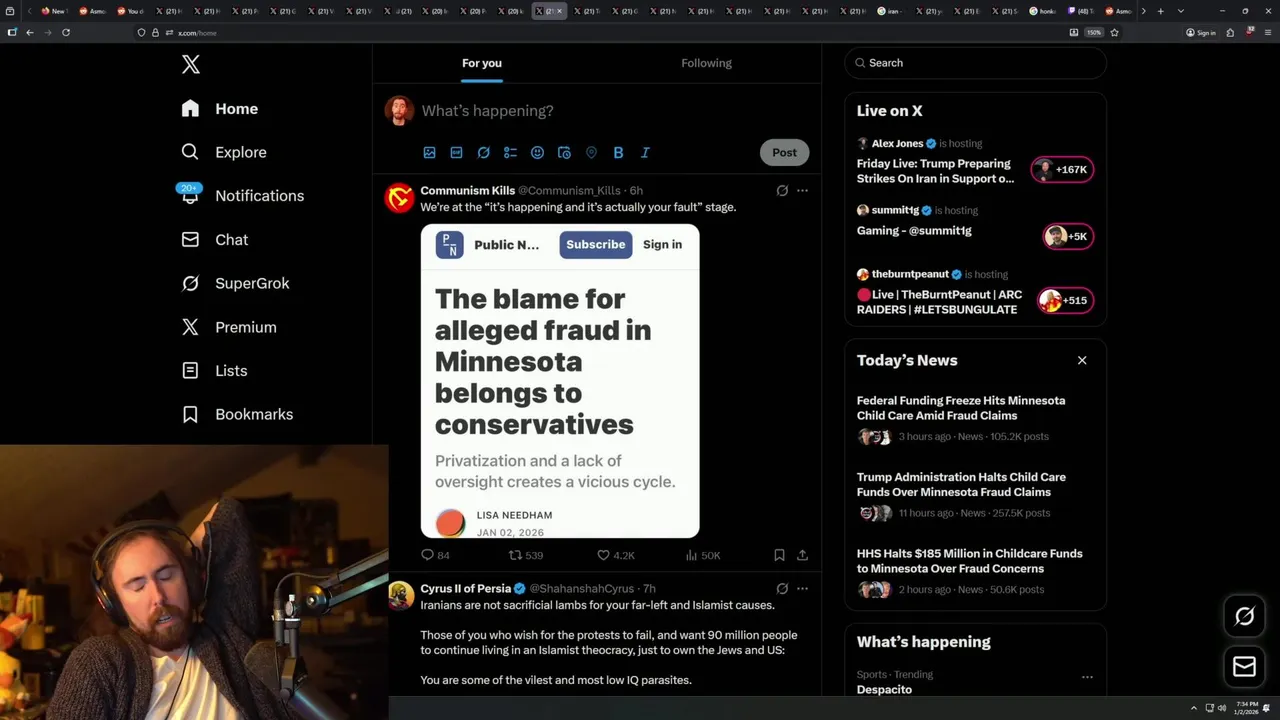Open Despacito trending topic
The height and width of the screenshot is (720, 1280).
884,690
